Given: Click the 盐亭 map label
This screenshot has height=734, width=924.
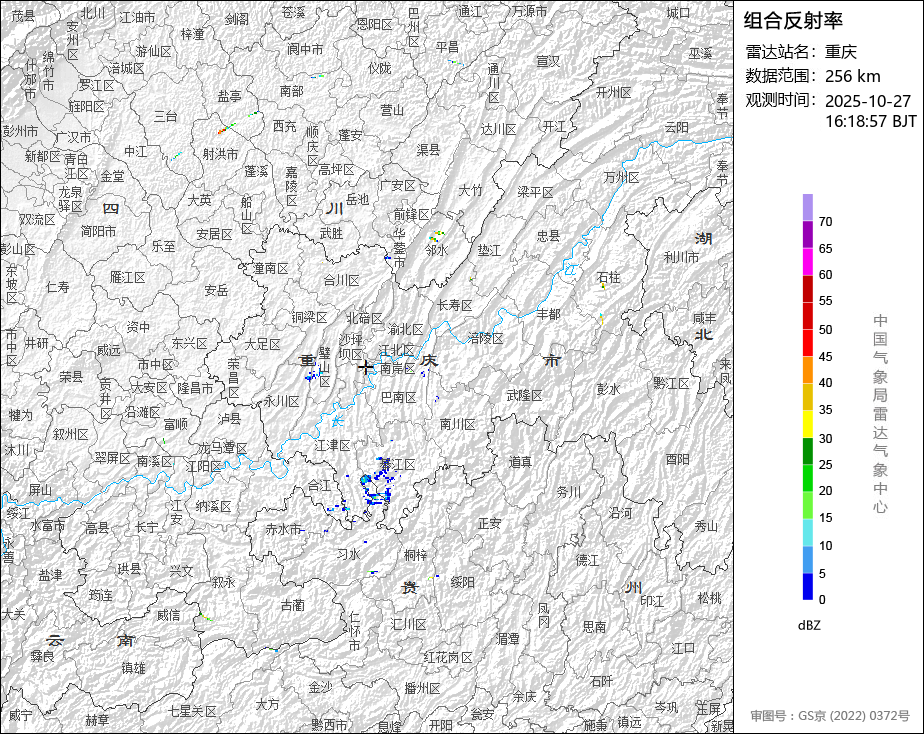Looking at the screenshot, I should click(x=229, y=96).
